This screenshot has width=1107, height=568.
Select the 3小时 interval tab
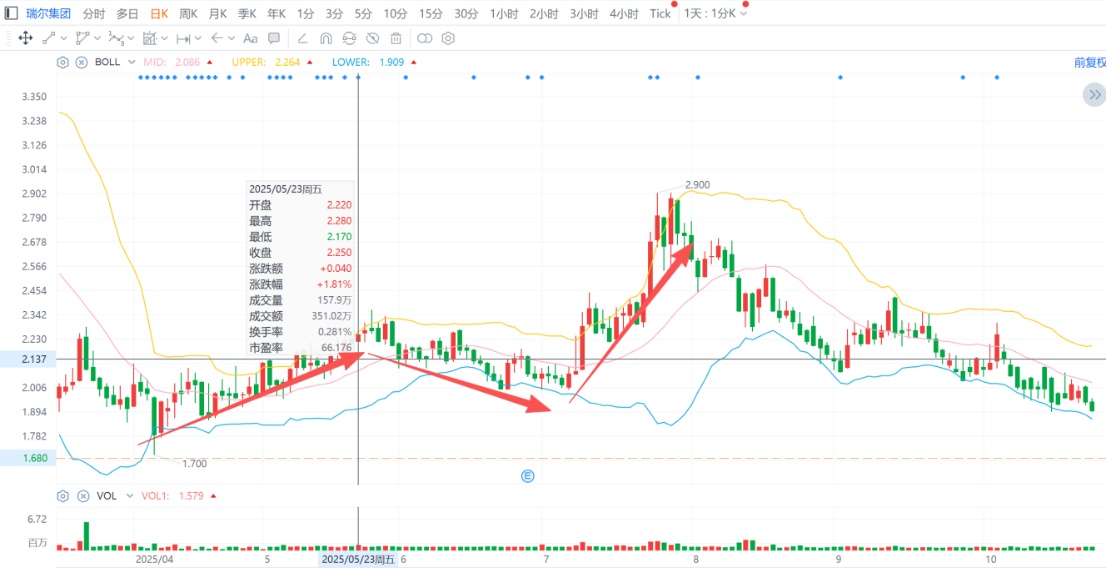[584, 13]
